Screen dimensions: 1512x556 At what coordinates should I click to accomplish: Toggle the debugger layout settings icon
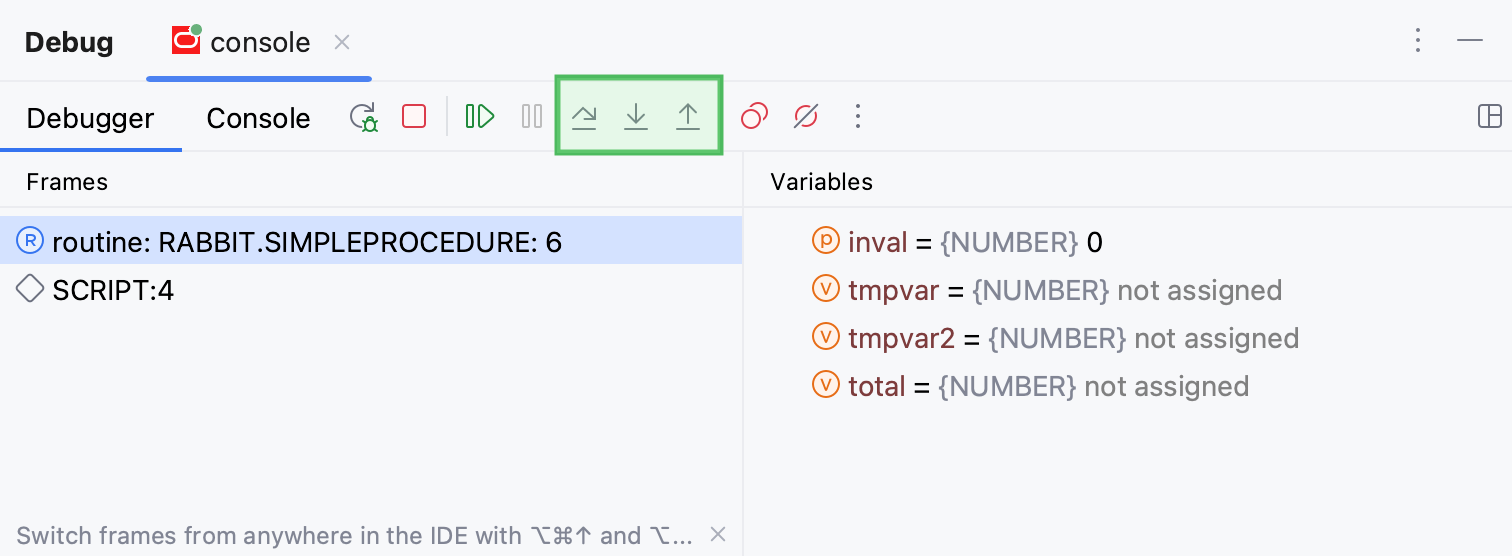pyautogui.click(x=1489, y=117)
